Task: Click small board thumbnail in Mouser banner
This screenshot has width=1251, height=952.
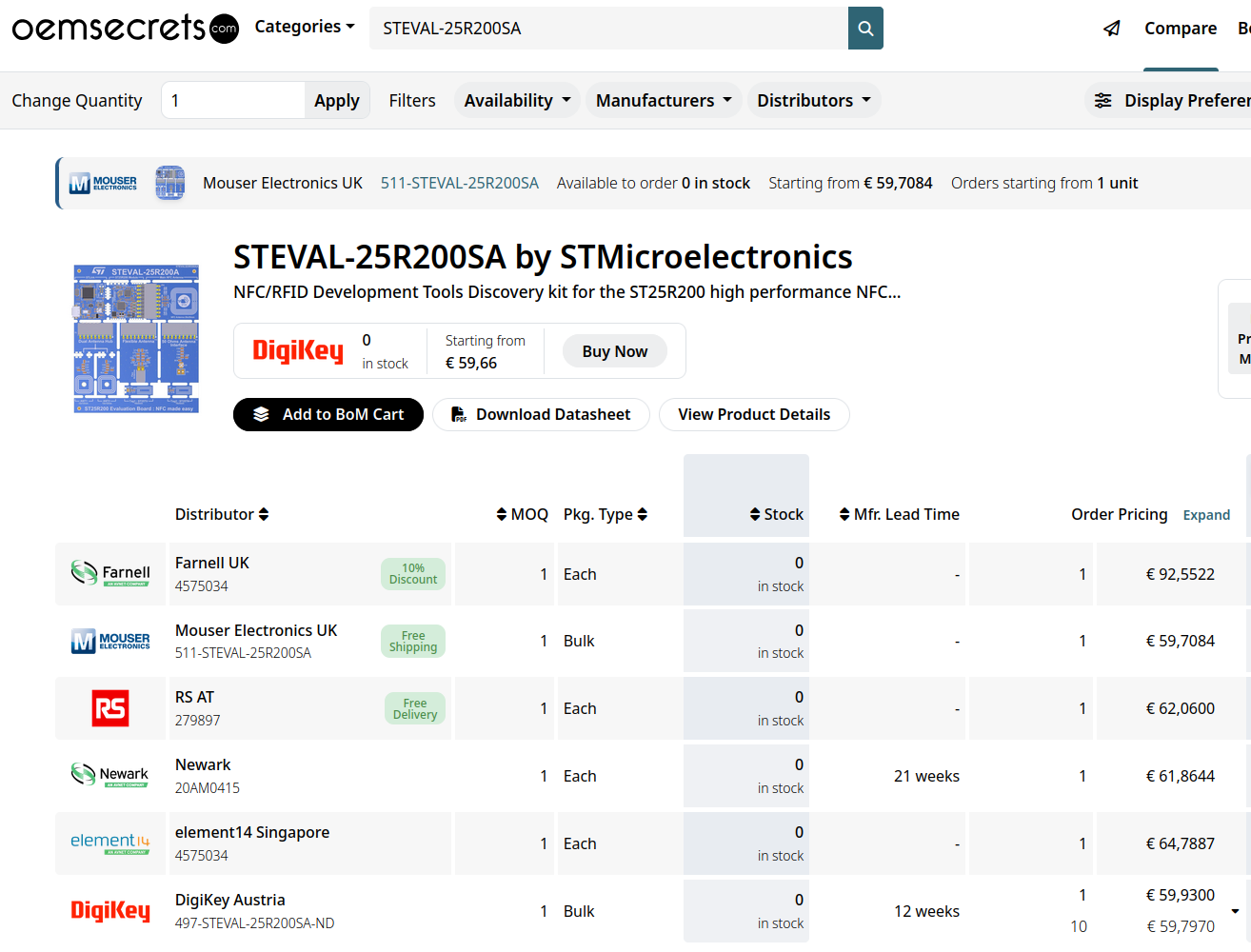Action: pyautogui.click(x=169, y=183)
